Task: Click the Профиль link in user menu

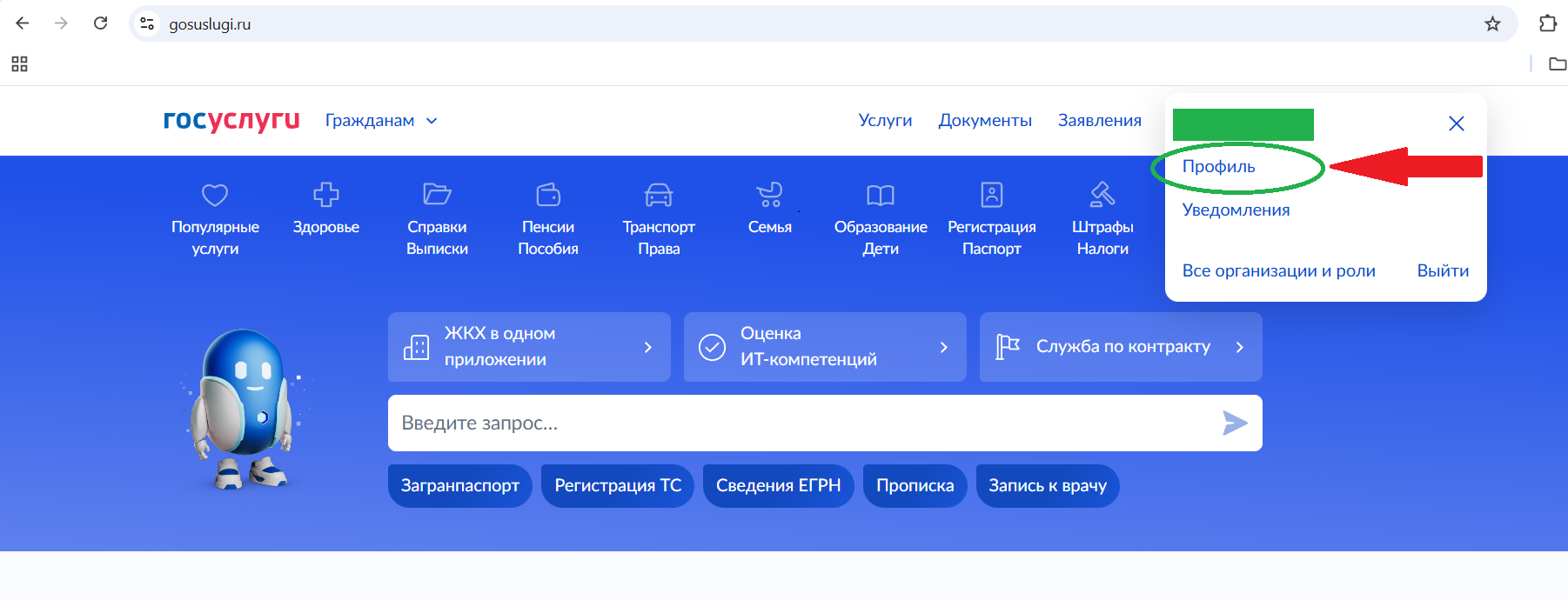Action: [x=1218, y=167]
